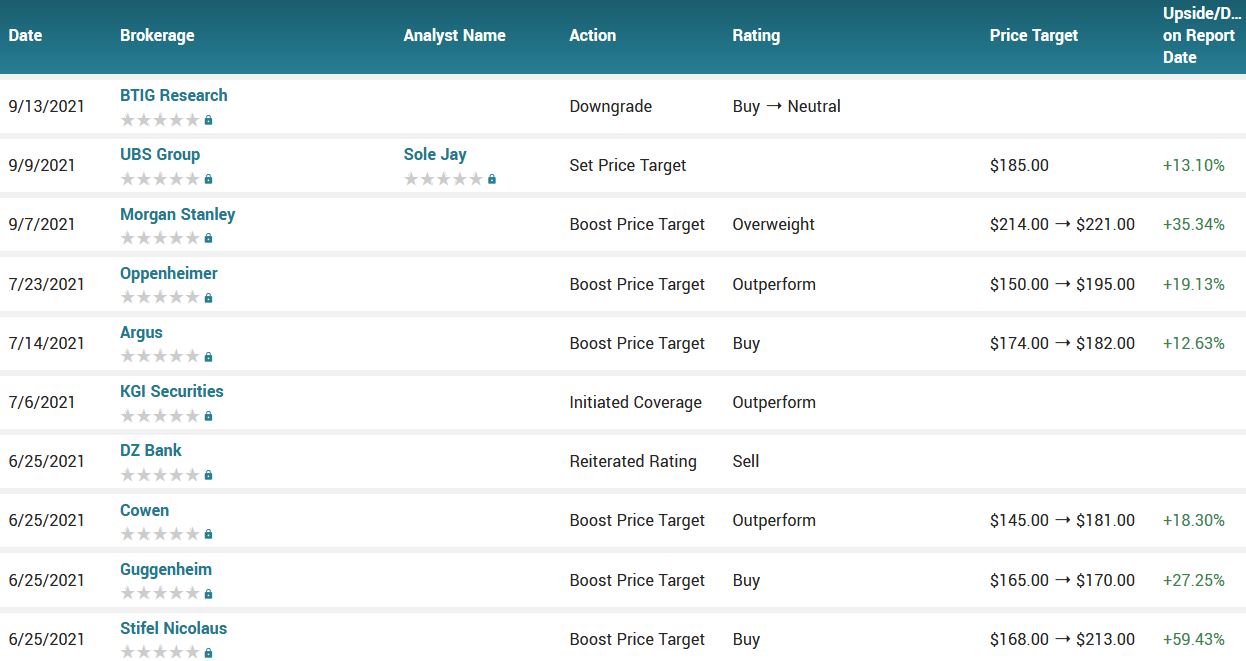Select the 'Set Price Target' action cell
Screen dimensions: 1246x661
point(628,165)
